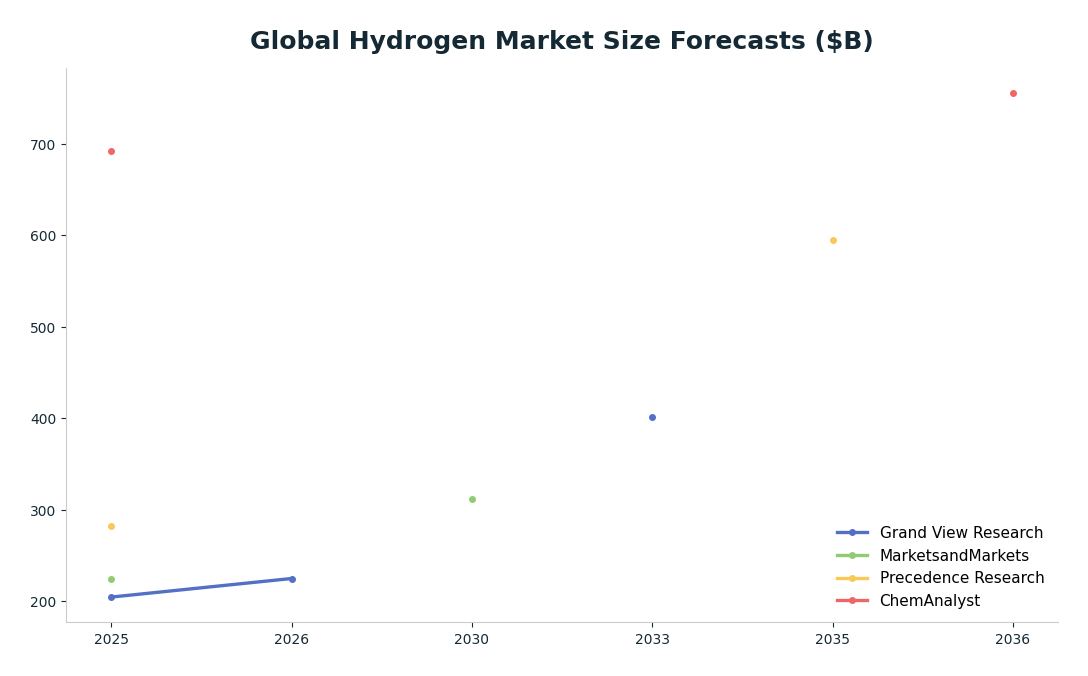Image resolution: width=1088 pixels, height=676 pixels.
Task: Select the red ChemAnalyst data point at 2036
Action: click(x=1013, y=94)
